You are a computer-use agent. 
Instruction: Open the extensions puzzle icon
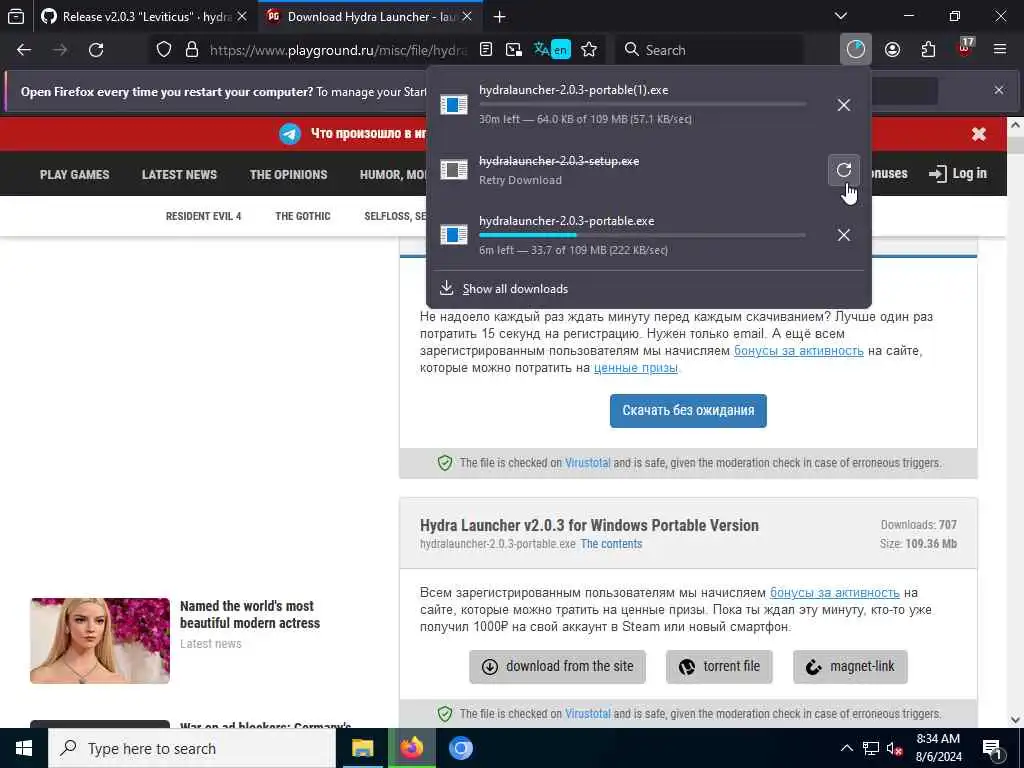point(928,50)
